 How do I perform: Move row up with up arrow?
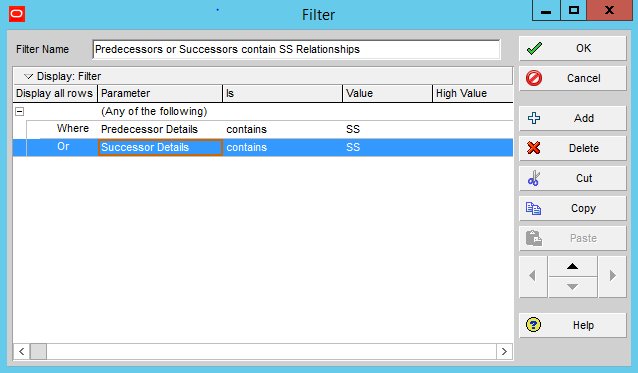(572, 266)
